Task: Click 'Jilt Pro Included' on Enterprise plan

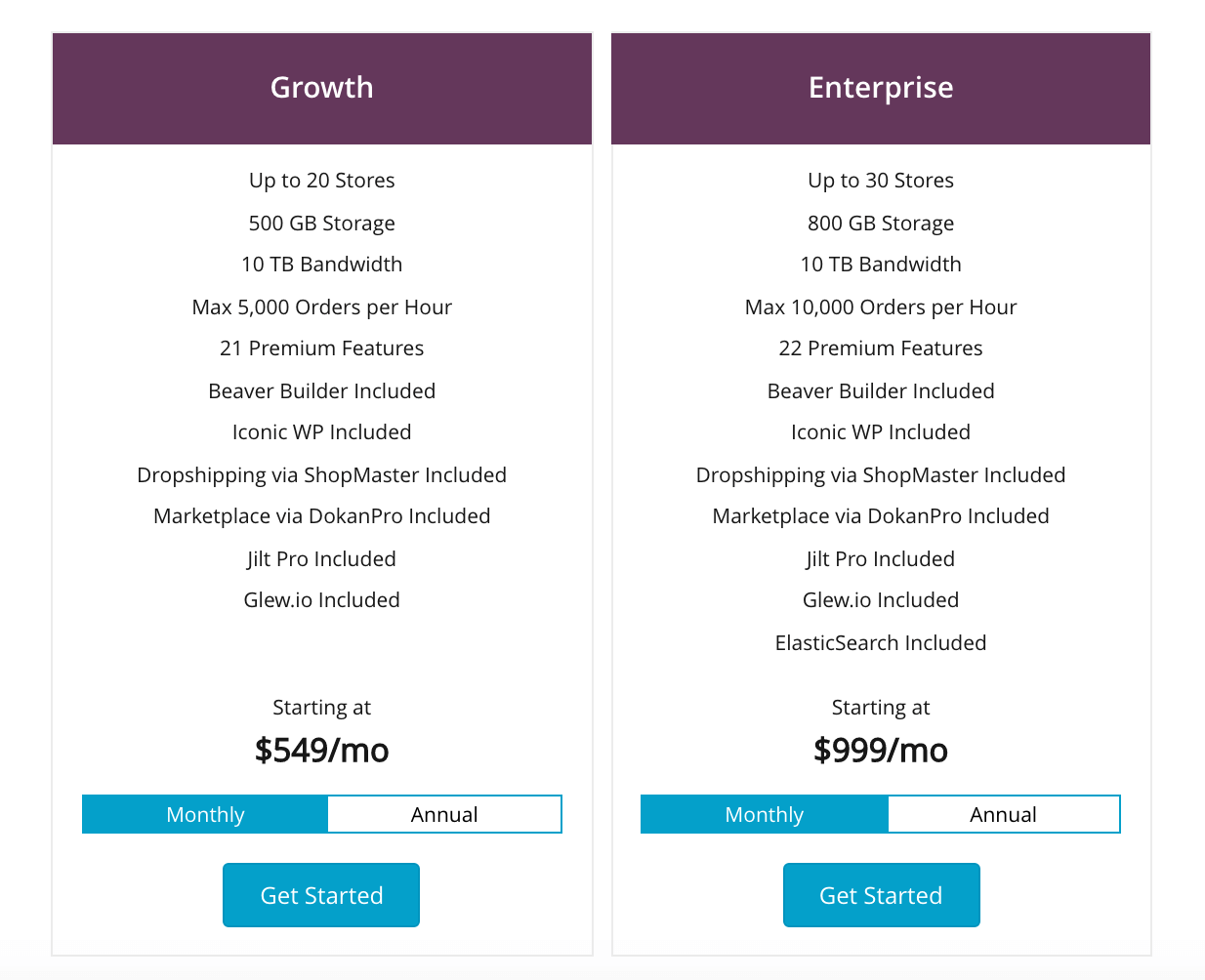Action: pyautogui.click(x=881, y=558)
